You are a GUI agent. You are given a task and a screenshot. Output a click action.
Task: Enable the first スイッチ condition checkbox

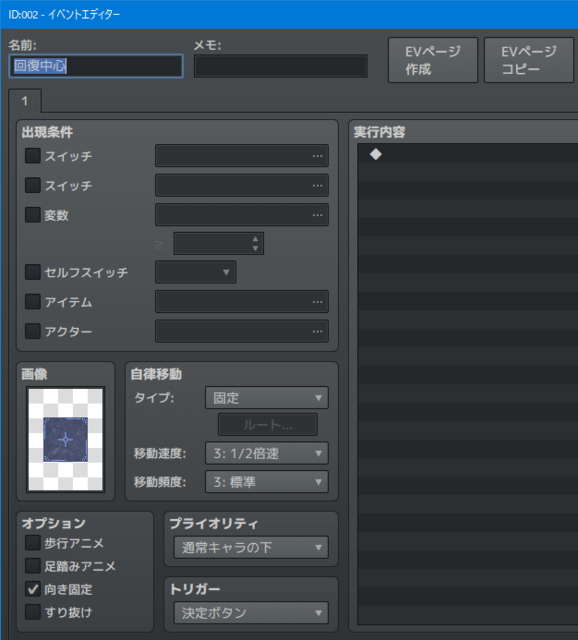(x=33, y=156)
